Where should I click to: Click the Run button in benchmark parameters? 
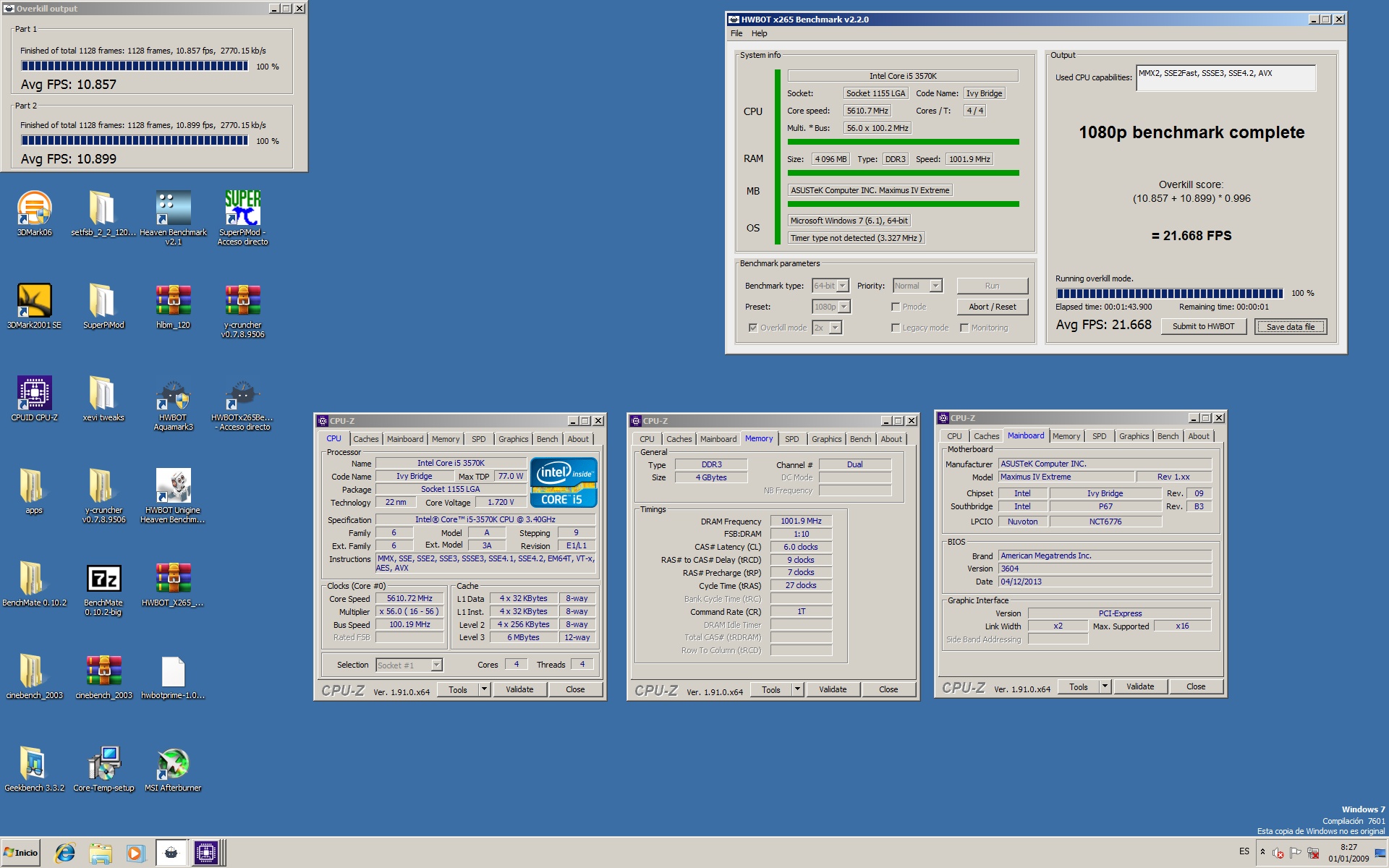point(992,286)
